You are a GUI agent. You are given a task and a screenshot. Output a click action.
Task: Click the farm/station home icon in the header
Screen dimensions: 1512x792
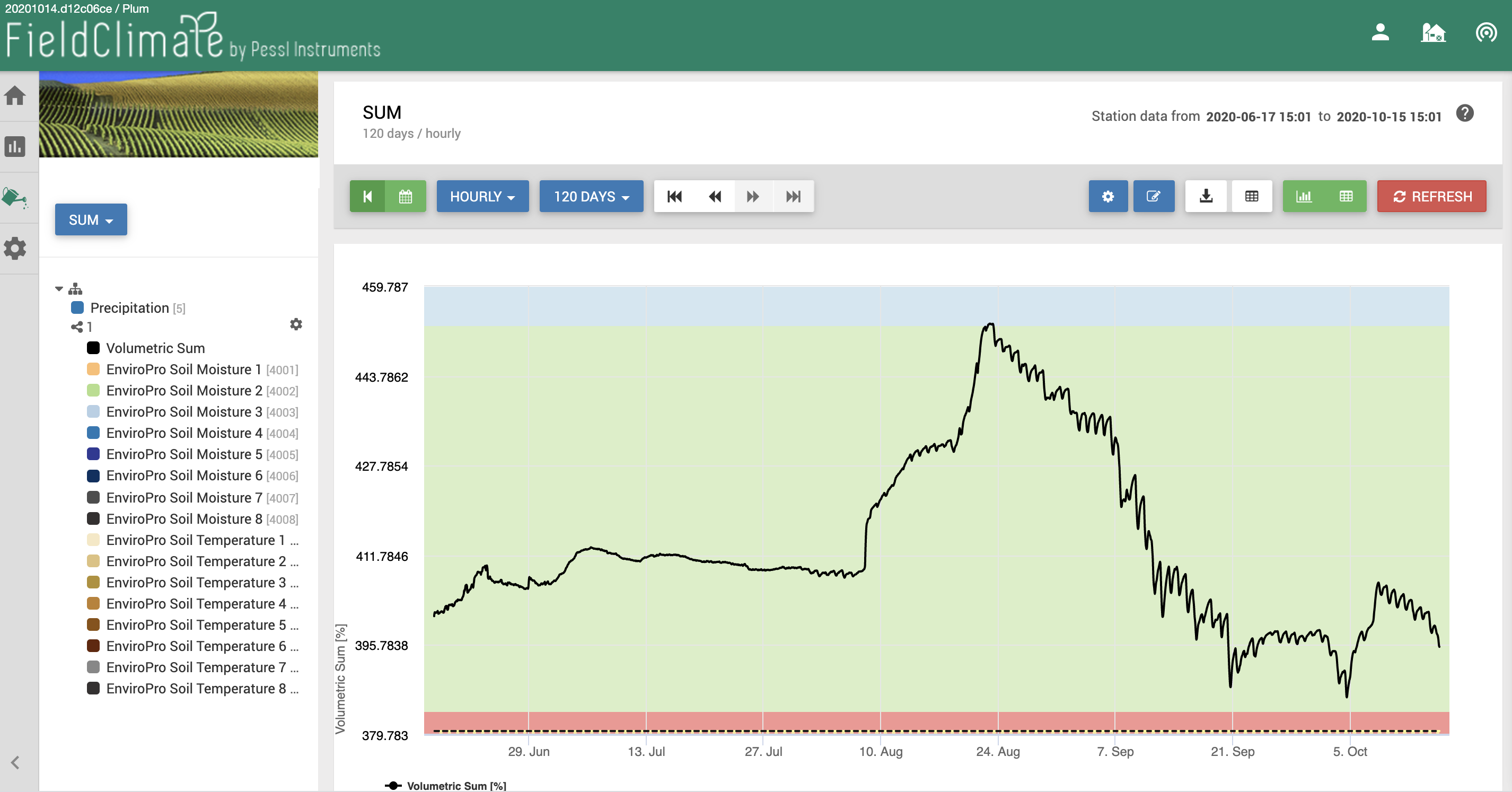coord(1433,32)
